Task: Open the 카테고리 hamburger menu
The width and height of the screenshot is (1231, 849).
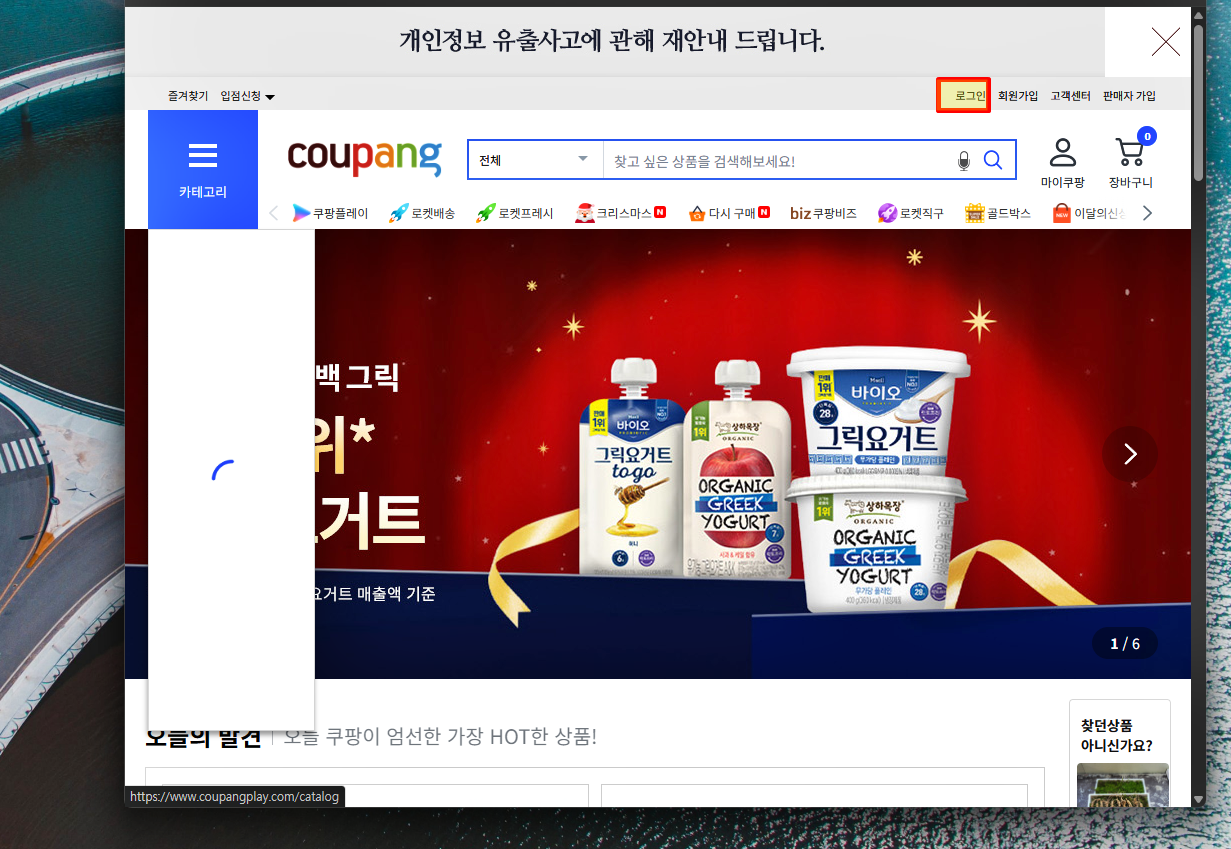Action: pos(203,169)
